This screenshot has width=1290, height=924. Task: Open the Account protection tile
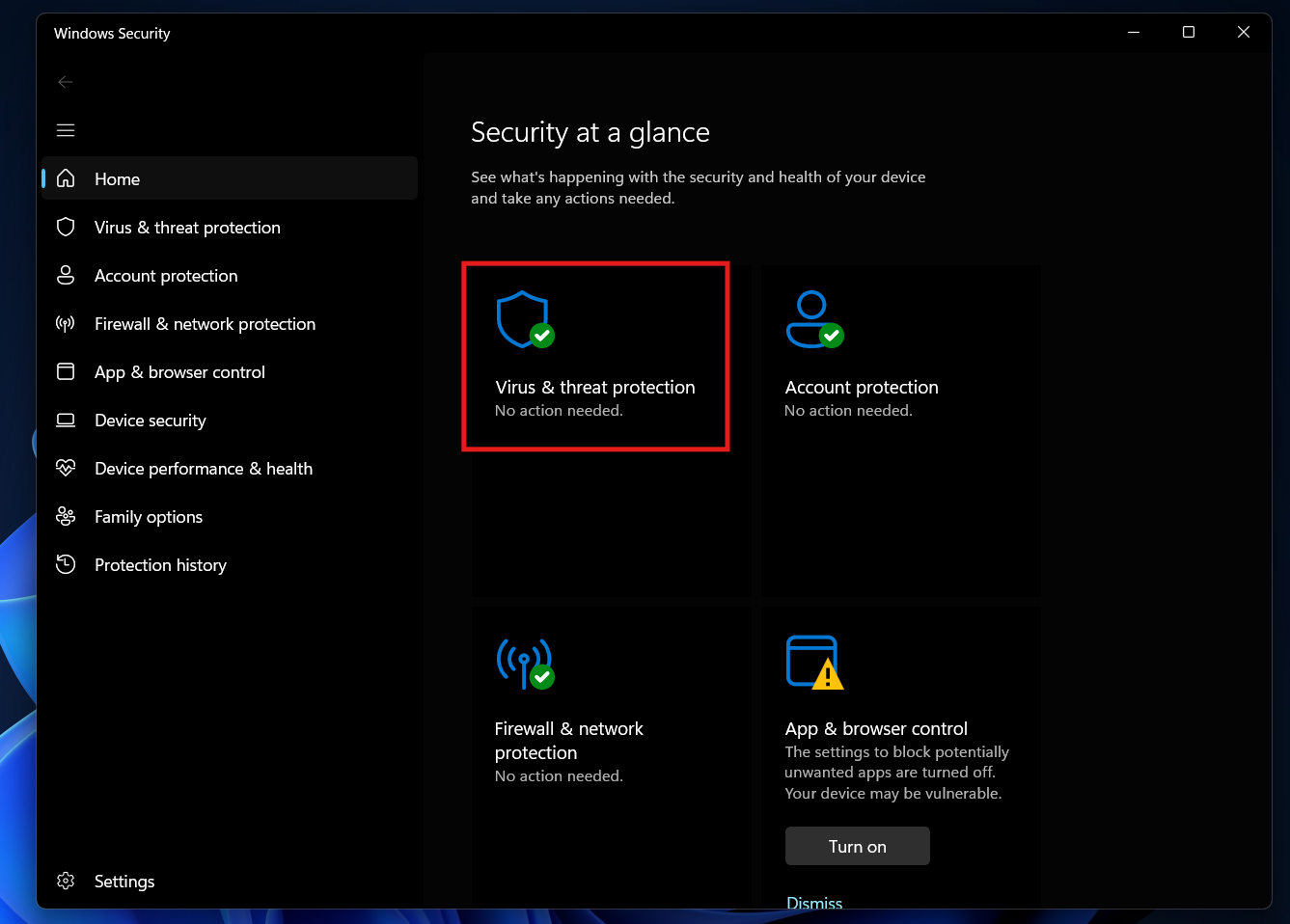pyautogui.click(x=899, y=386)
